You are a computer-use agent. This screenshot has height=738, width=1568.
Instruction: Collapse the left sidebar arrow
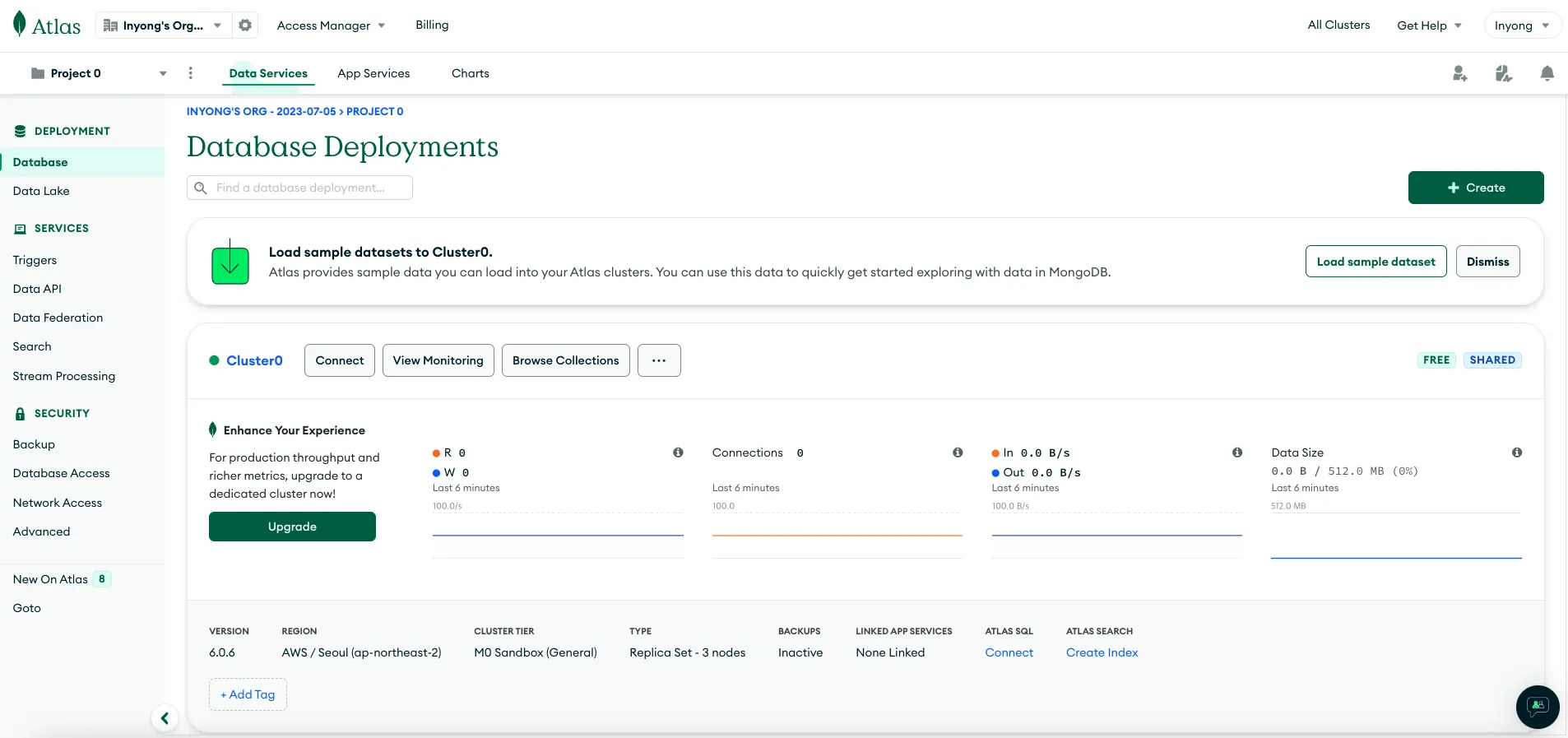tap(165, 718)
